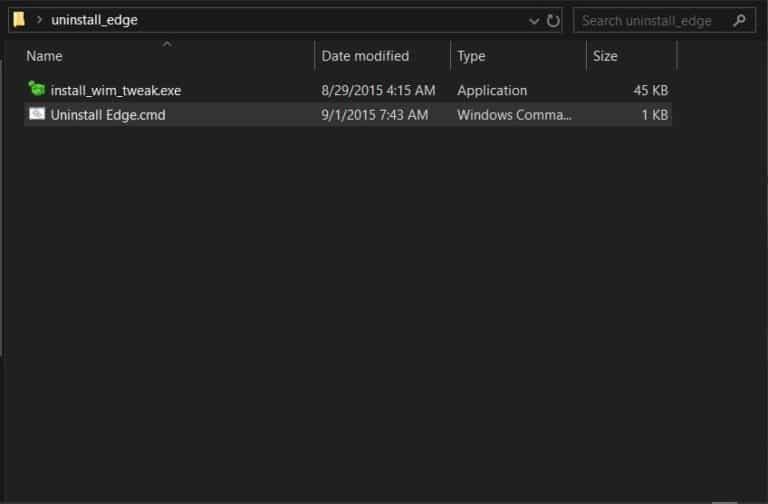
Task: Click the search magnifier icon
Action: coord(740,21)
